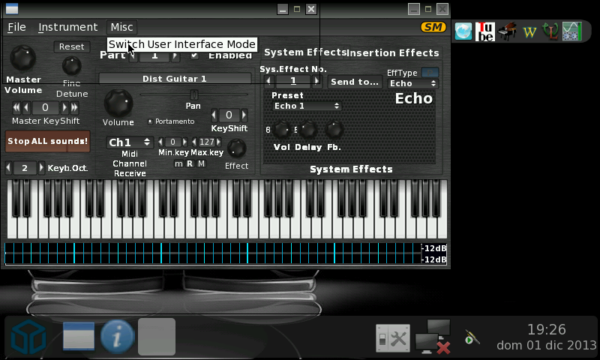Open the File menu
The image size is (600, 360).
tap(17, 27)
